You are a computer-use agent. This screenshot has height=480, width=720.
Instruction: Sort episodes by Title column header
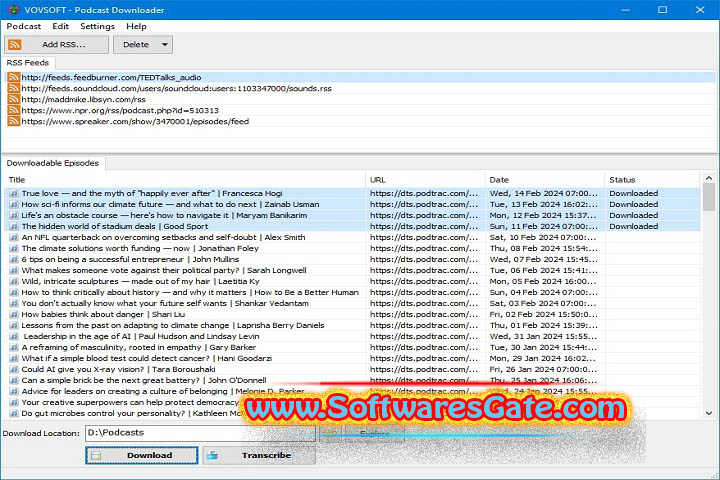[x=185, y=180]
